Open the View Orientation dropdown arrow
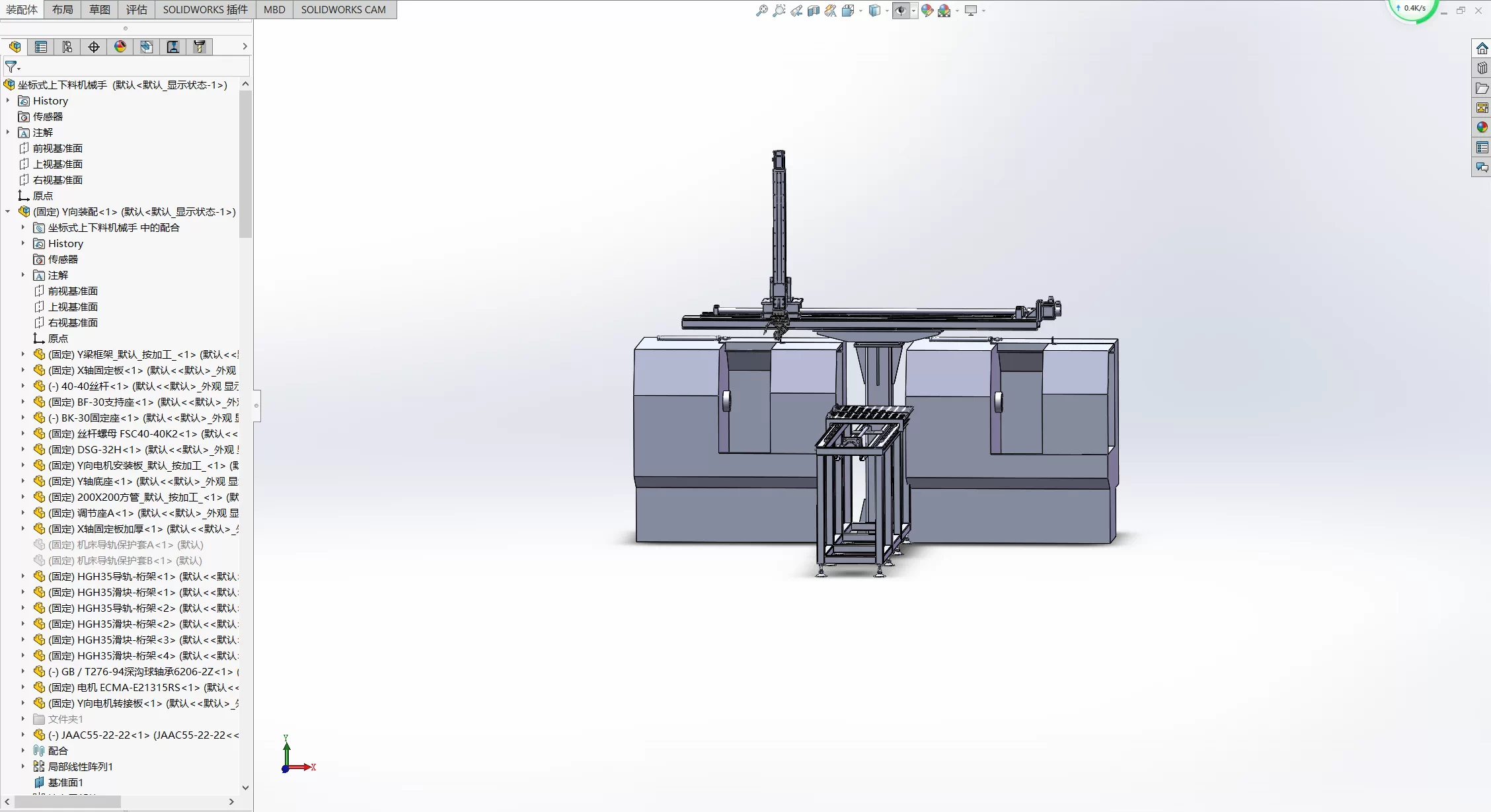The image size is (1491, 812). pyautogui.click(x=860, y=11)
